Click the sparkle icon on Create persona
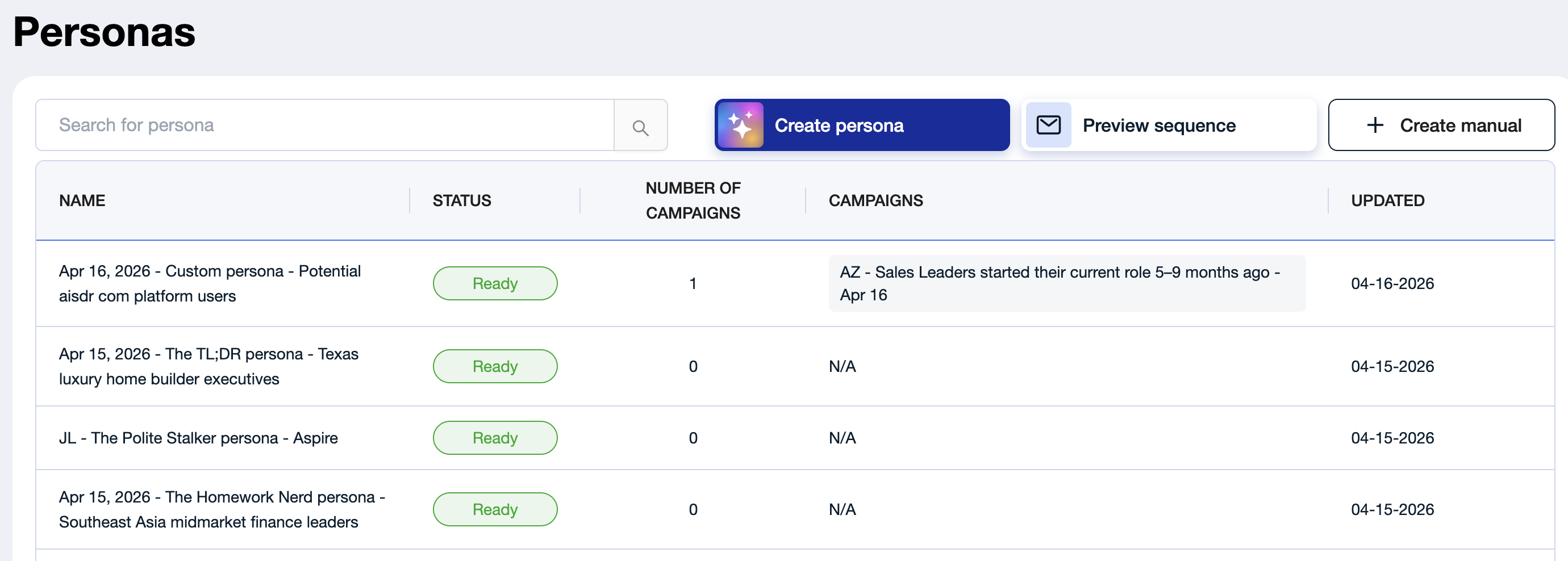The height and width of the screenshot is (561, 1568). (x=740, y=125)
